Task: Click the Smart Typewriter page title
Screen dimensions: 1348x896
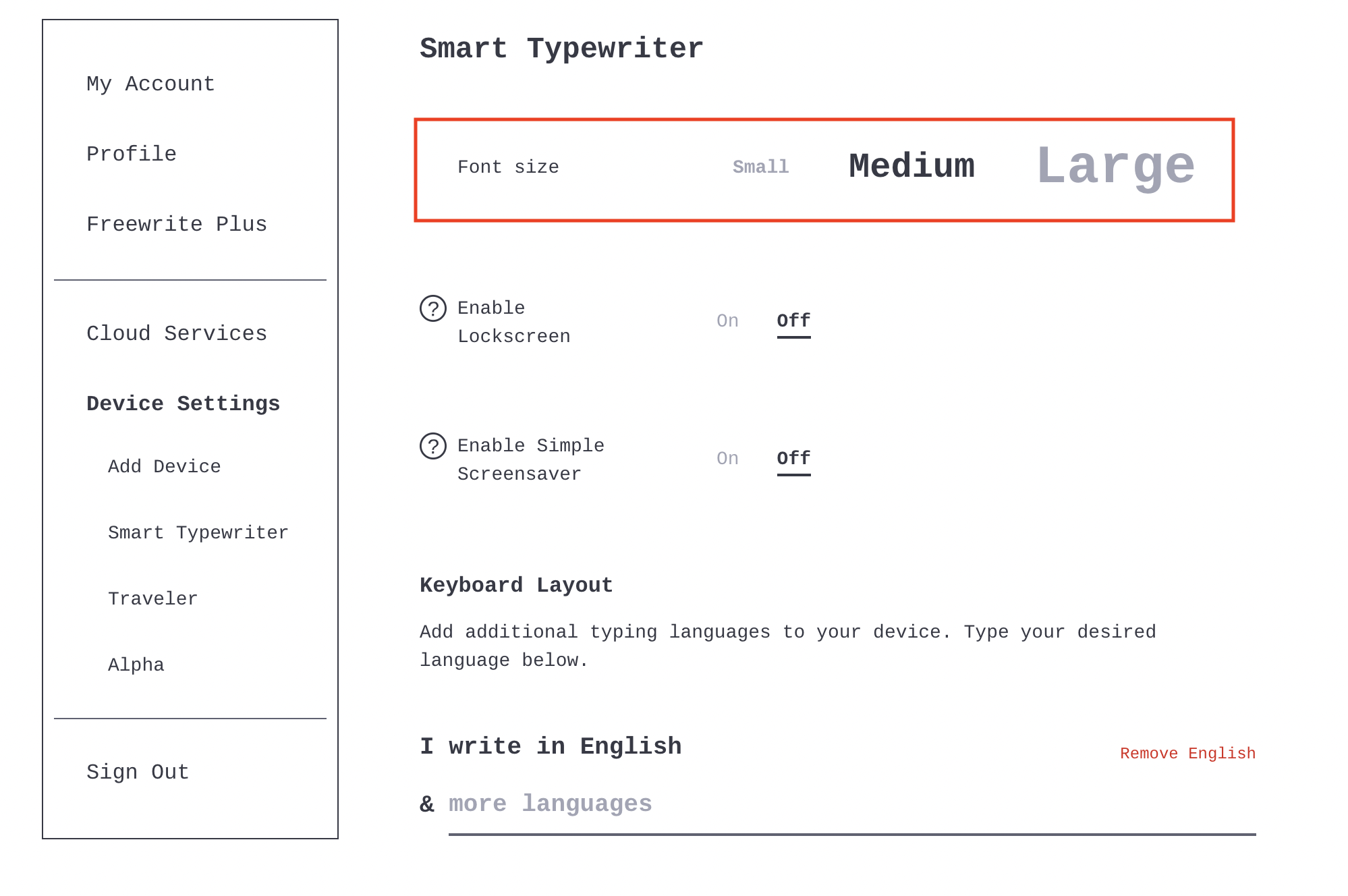Action: [x=561, y=49]
